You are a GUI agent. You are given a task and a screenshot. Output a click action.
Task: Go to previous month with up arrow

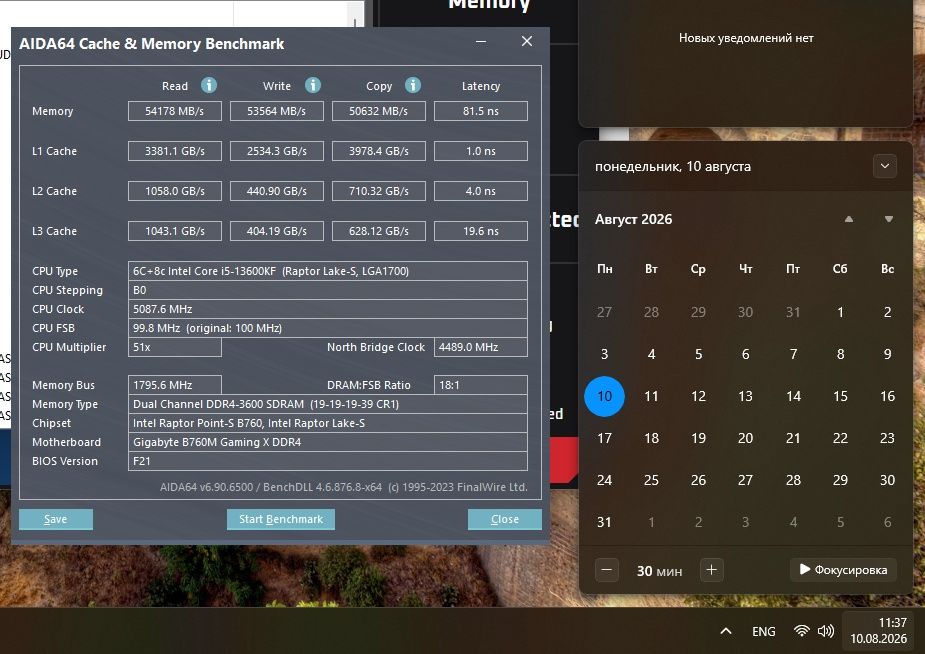[848, 219]
